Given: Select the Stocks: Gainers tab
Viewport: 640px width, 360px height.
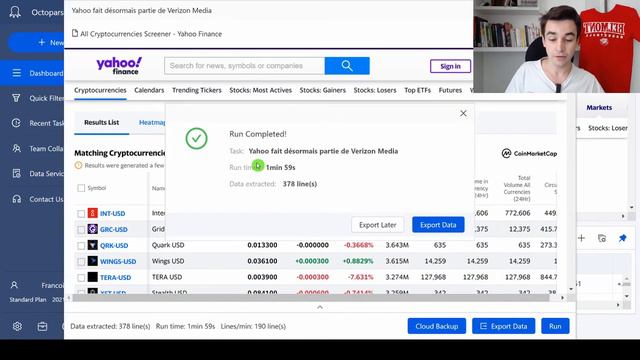Looking at the screenshot, I should (322, 90).
